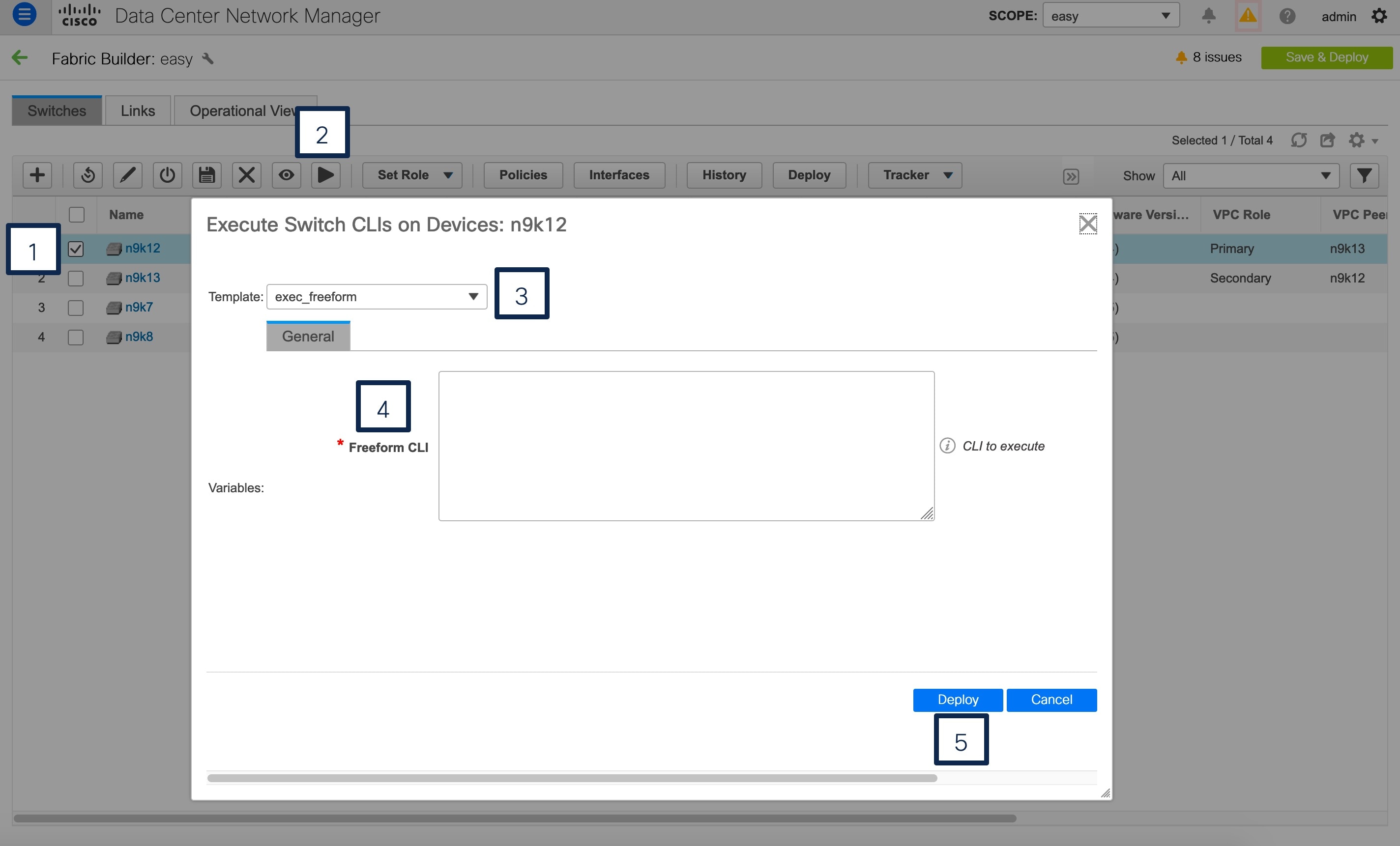Check the n9k7 row checkbox
This screenshot has height=846, width=1400.
click(x=76, y=308)
